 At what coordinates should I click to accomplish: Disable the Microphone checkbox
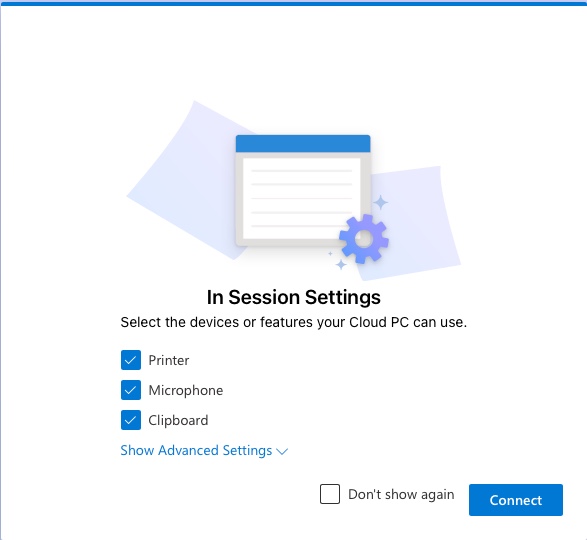tap(131, 390)
